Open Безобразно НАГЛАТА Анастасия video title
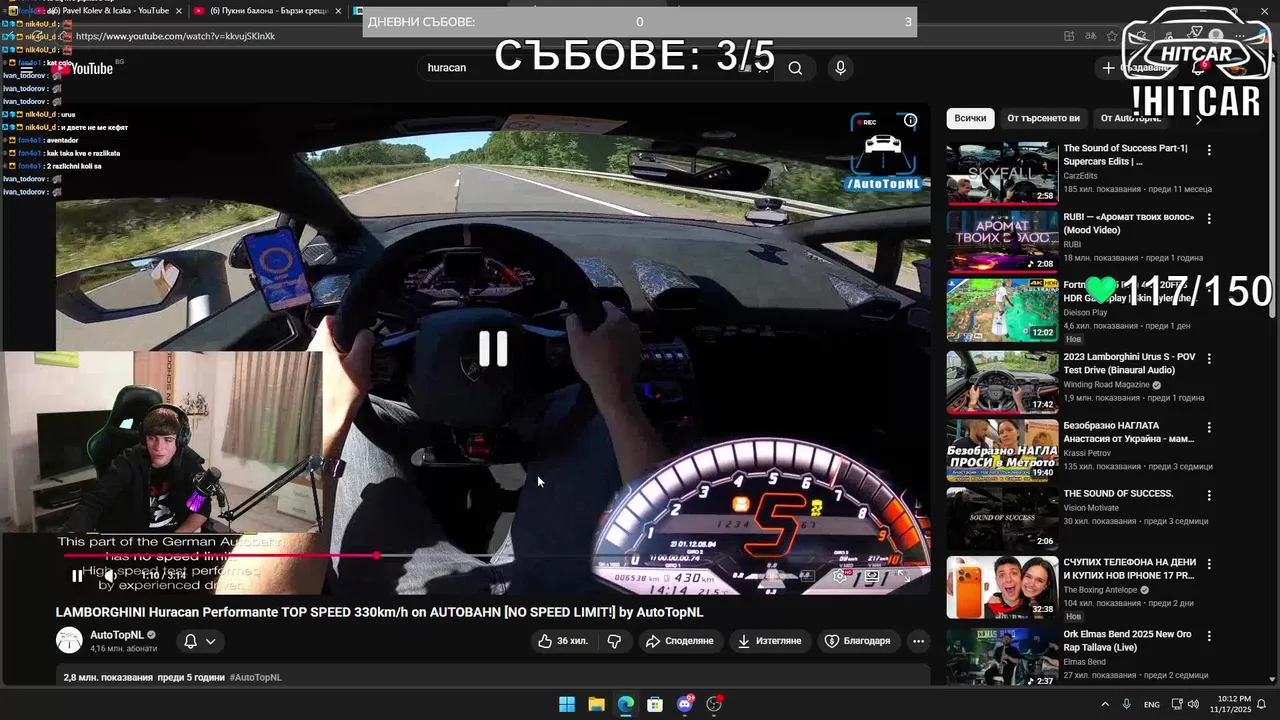1280x720 pixels. (1128, 432)
